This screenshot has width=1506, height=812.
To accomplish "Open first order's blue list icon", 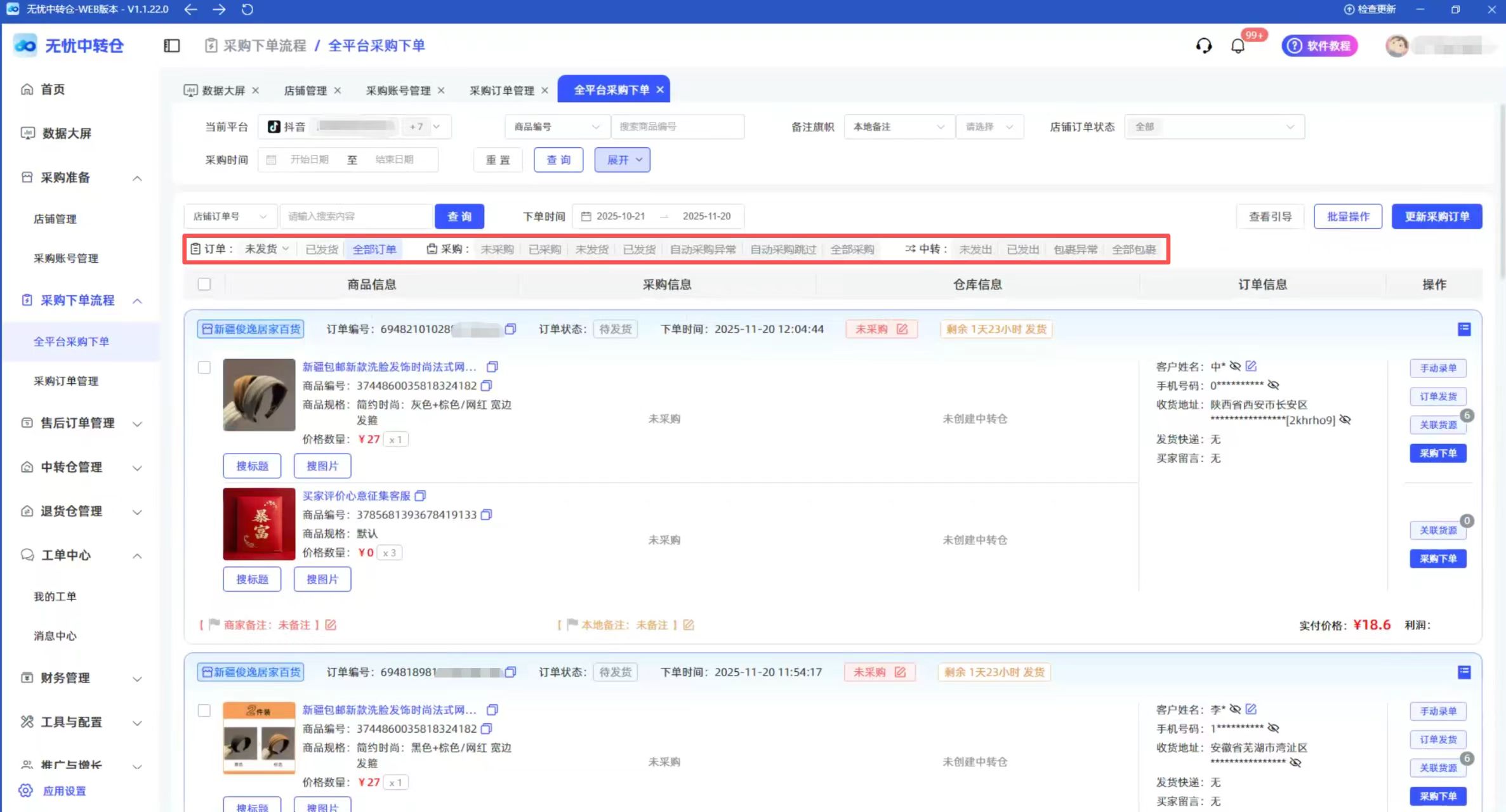I will pos(1464,329).
